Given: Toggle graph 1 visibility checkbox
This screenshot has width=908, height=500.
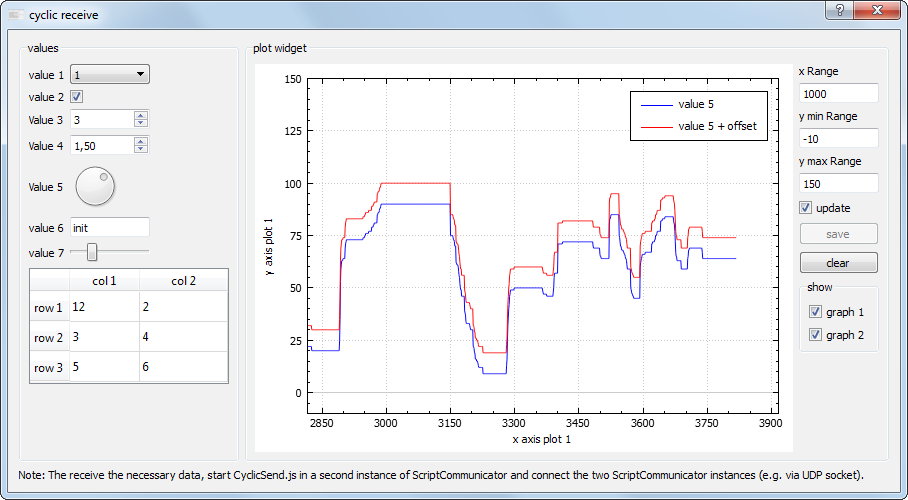Looking at the screenshot, I should click(815, 312).
